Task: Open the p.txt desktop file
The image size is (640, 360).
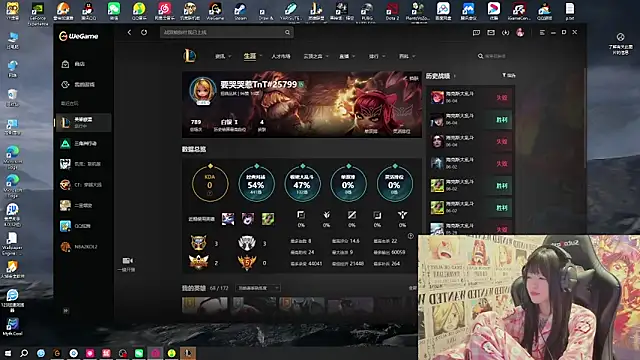Action: click(569, 11)
